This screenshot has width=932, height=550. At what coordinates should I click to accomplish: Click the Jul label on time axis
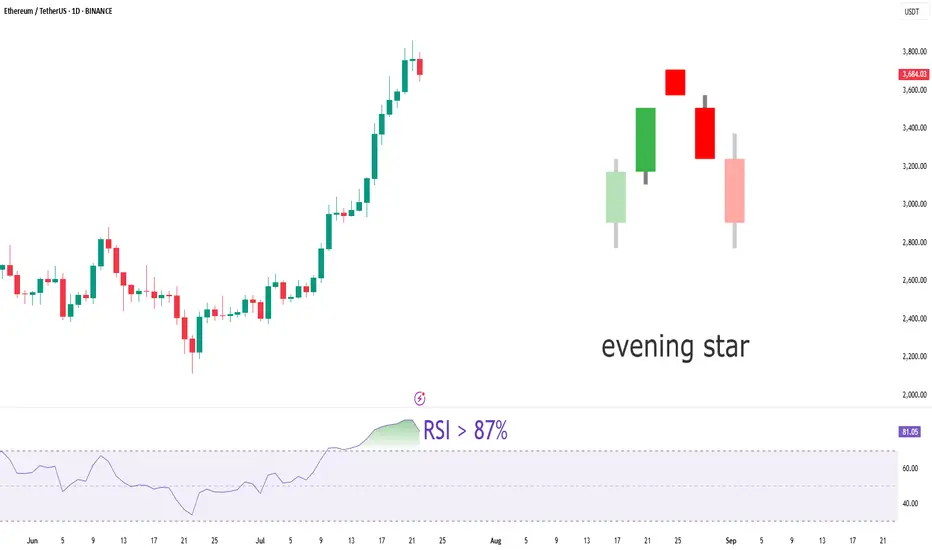point(260,540)
